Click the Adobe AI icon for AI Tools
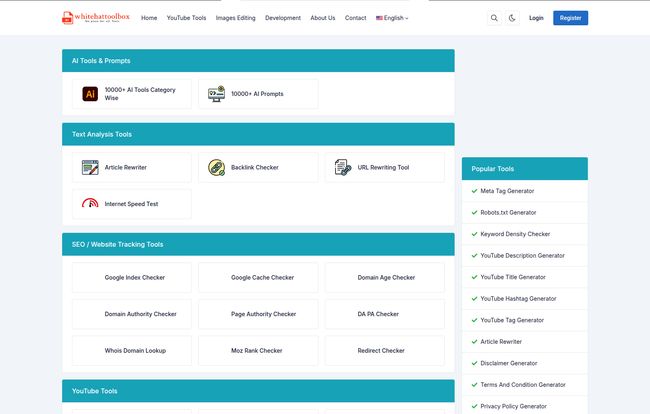This screenshot has width=650, height=414. (90, 94)
